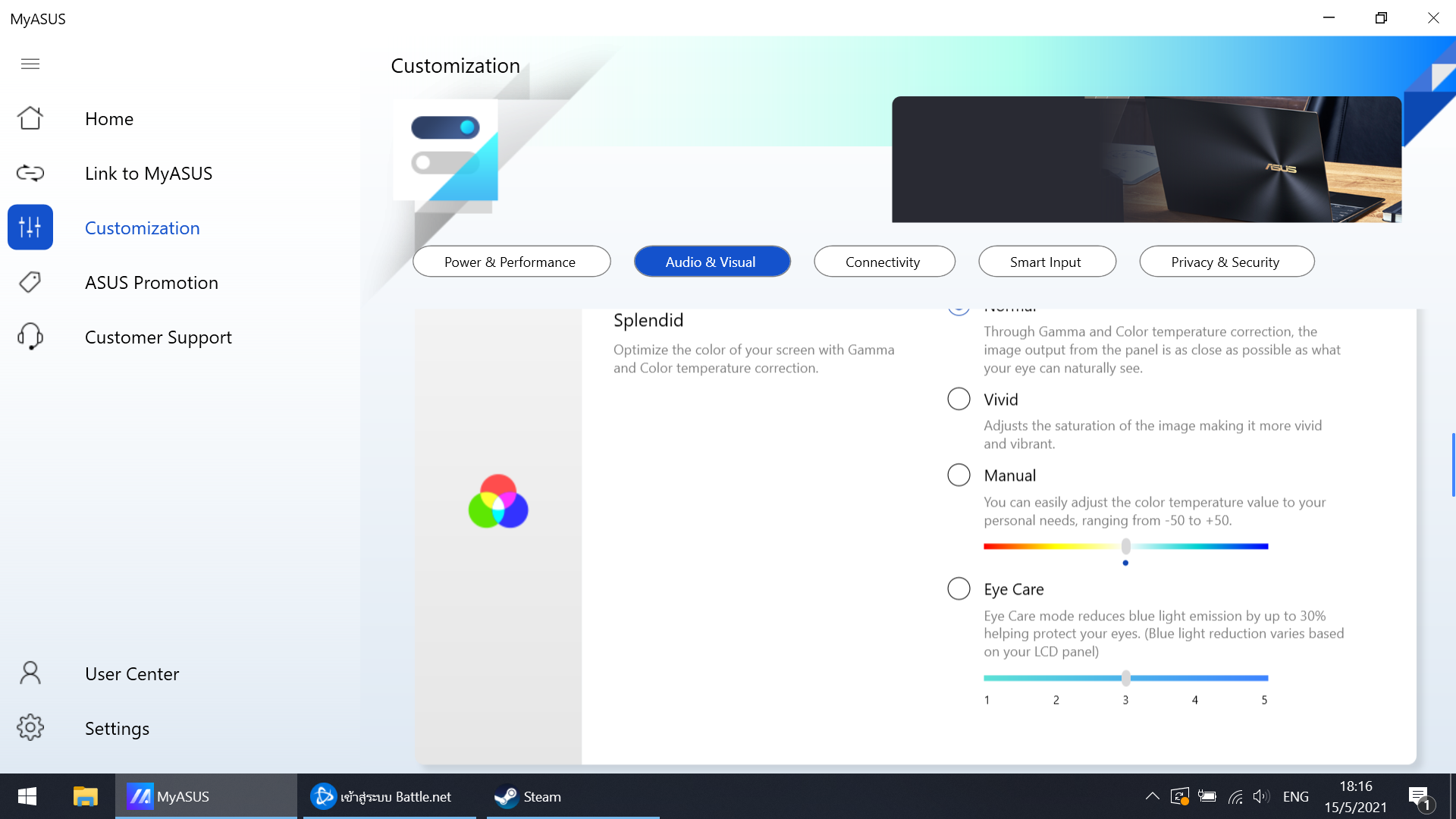The height and width of the screenshot is (819, 1456).
Task: Click the ASUS laptop banner image
Action: 1147,159
